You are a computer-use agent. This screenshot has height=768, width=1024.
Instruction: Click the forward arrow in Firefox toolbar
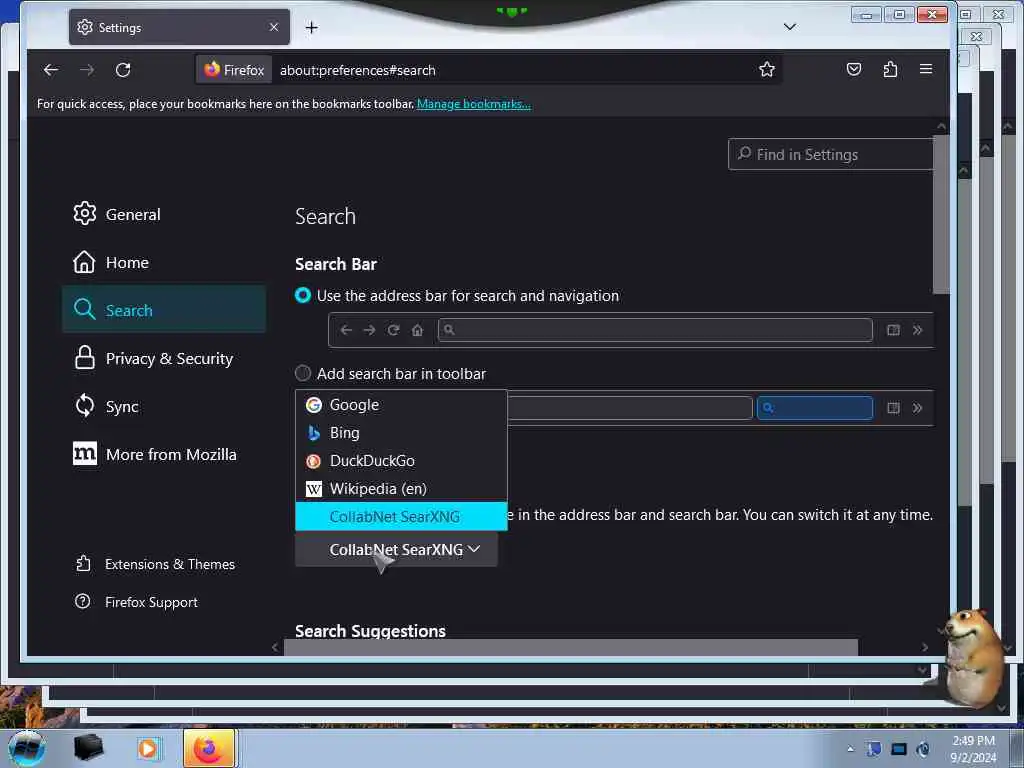pyautogui.click(x=87, y=70)
